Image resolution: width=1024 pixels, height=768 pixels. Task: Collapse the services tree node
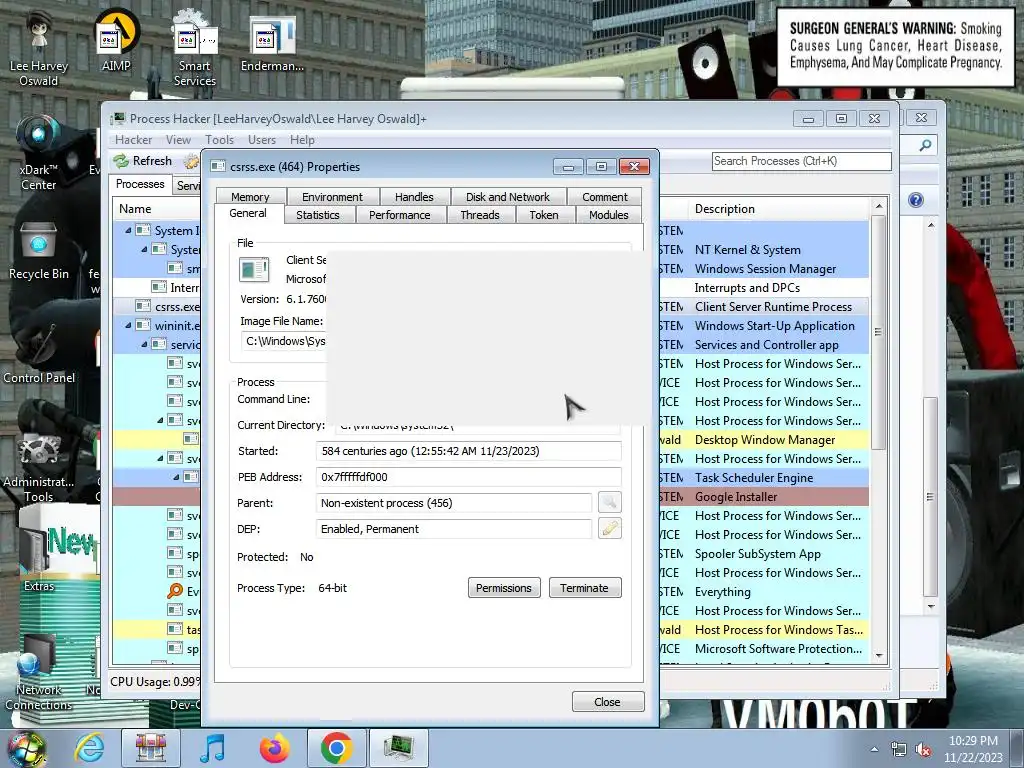(144, 344)
